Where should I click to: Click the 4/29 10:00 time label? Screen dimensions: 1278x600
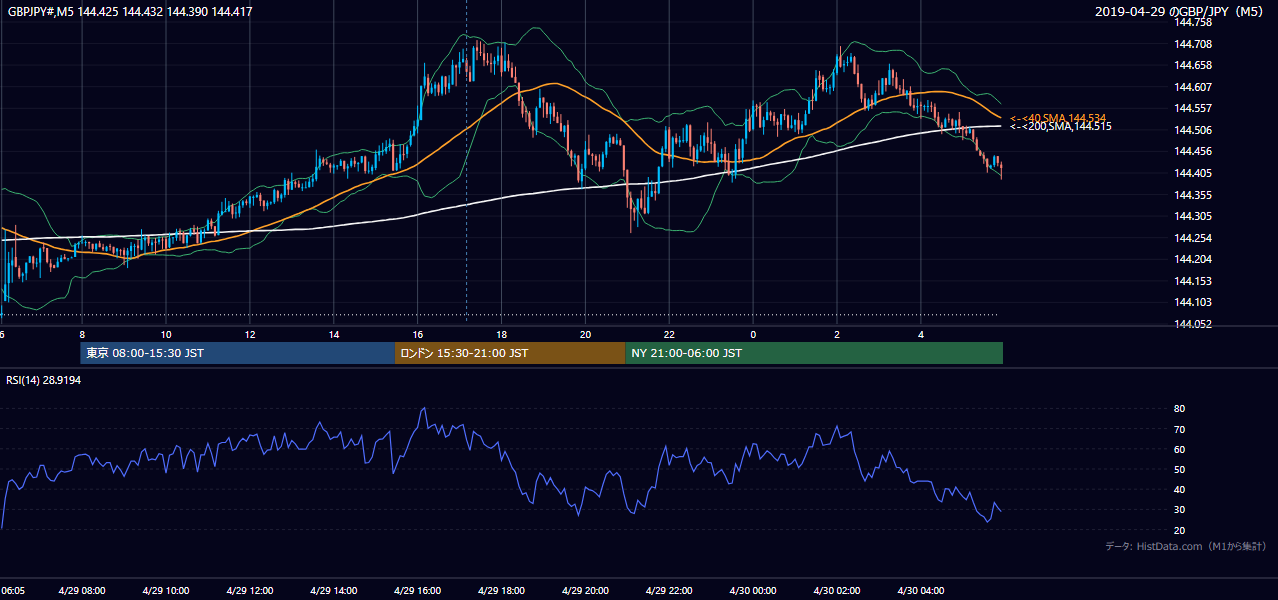165,590
